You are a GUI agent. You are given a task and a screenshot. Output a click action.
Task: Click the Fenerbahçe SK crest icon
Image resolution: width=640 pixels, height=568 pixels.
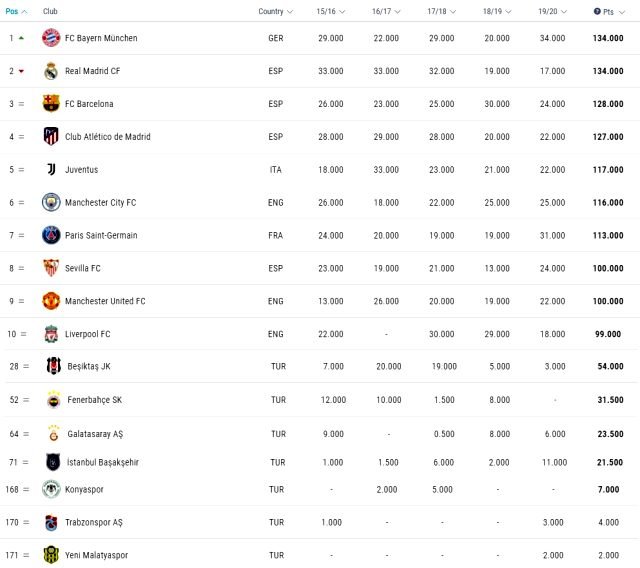click(53, 400)
